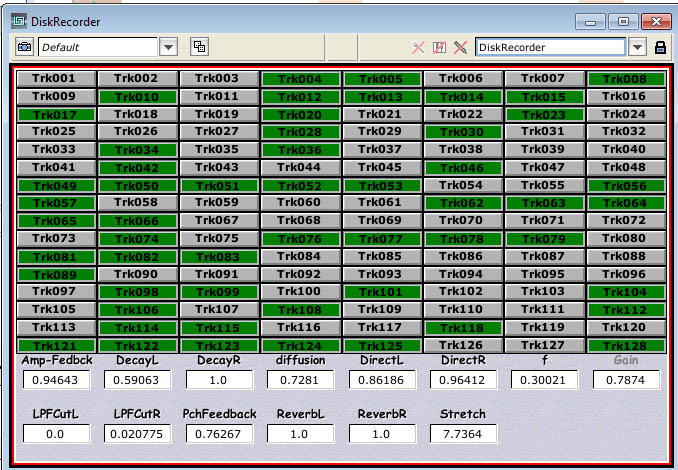
Task: Click the diffusion value 0.7281
Action: (x=301, y=380)
